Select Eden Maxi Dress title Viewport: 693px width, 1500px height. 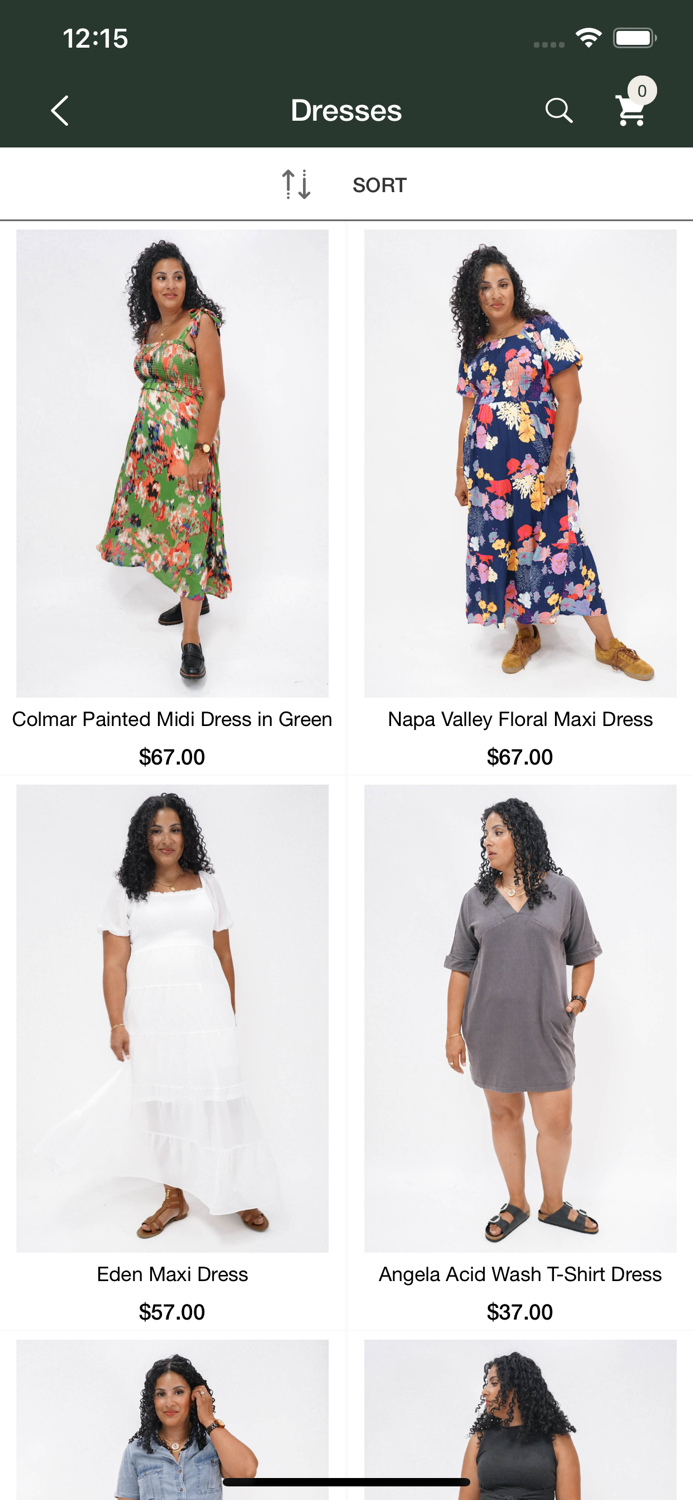point(172,1274)
